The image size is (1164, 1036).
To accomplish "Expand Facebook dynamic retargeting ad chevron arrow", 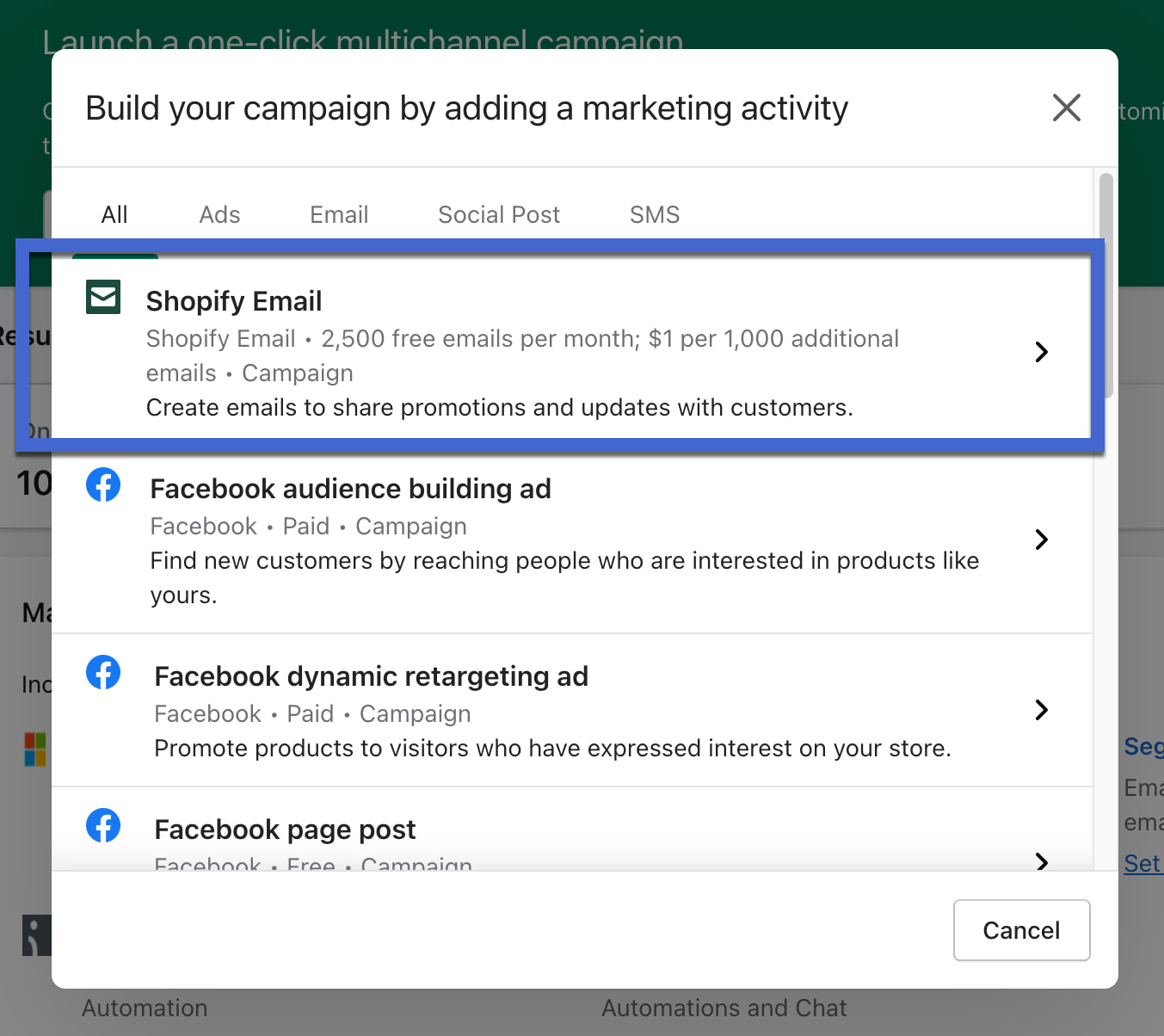I will point(1041,710).
